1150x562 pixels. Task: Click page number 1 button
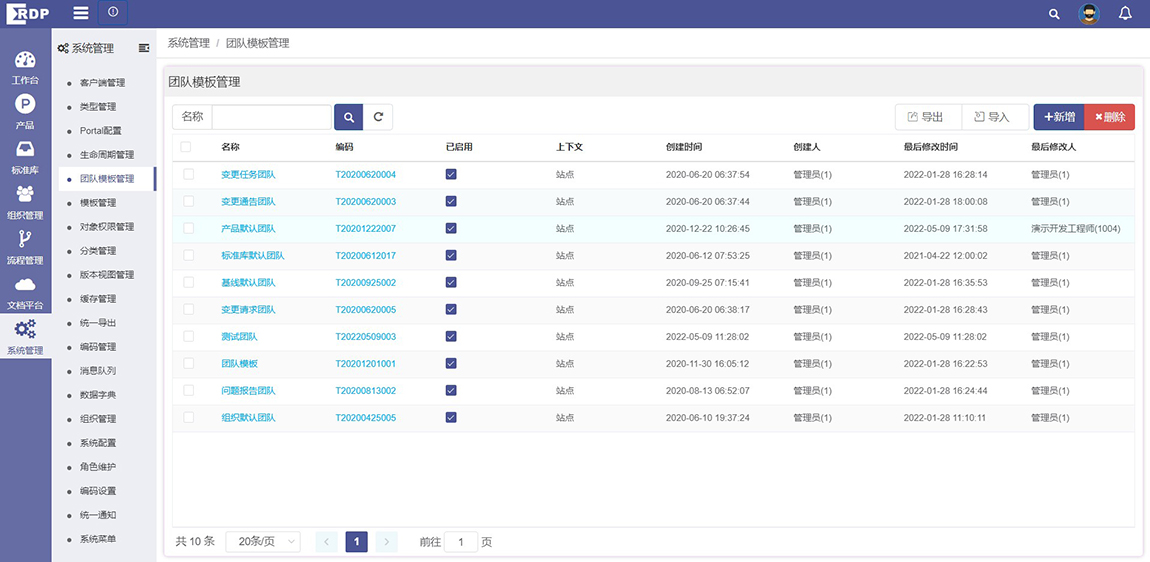pos(356,542)
